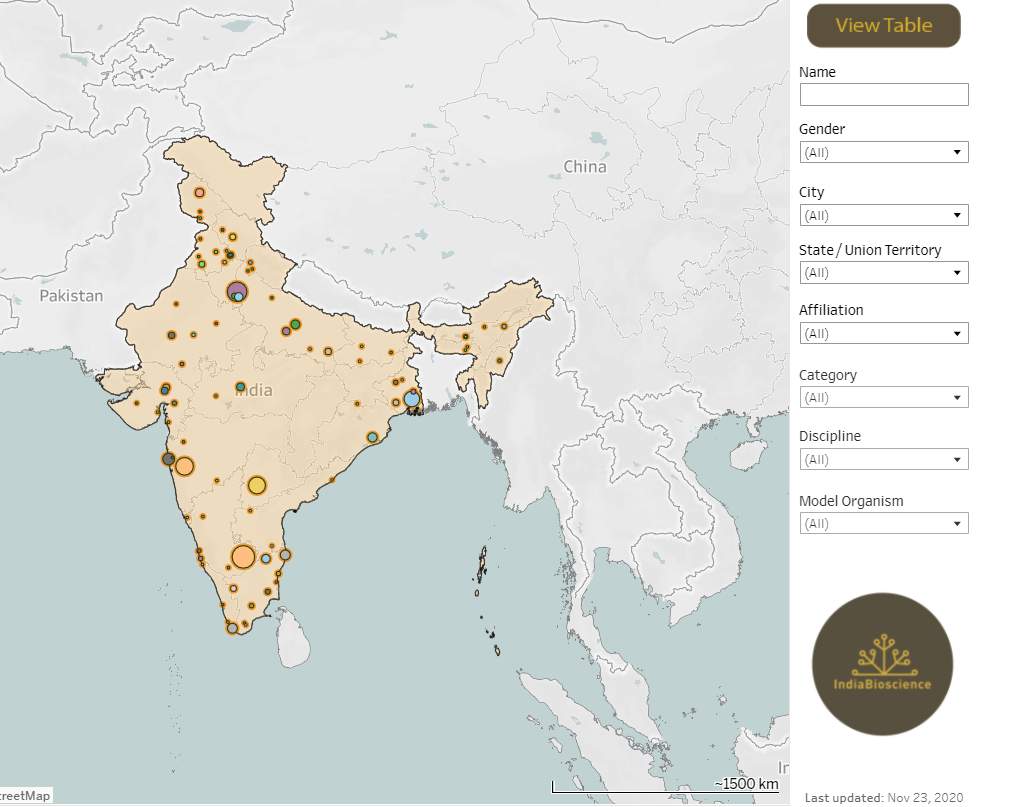Expand the Discipline dropdown
Viewport: 1024px width, 807px height.
pyautogui.click(x=884, y=459)
